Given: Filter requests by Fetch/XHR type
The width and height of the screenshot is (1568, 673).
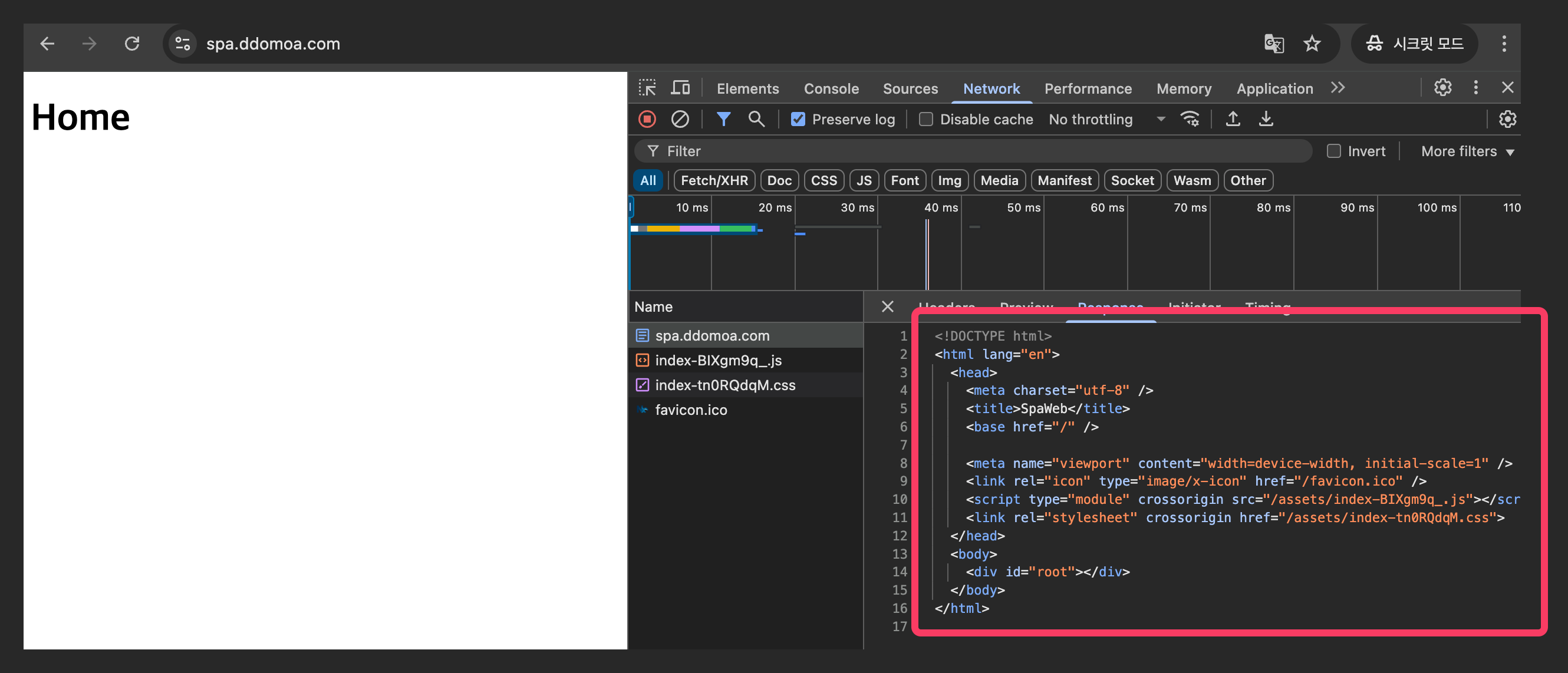Looking at the screenshot, I should 714,180.
